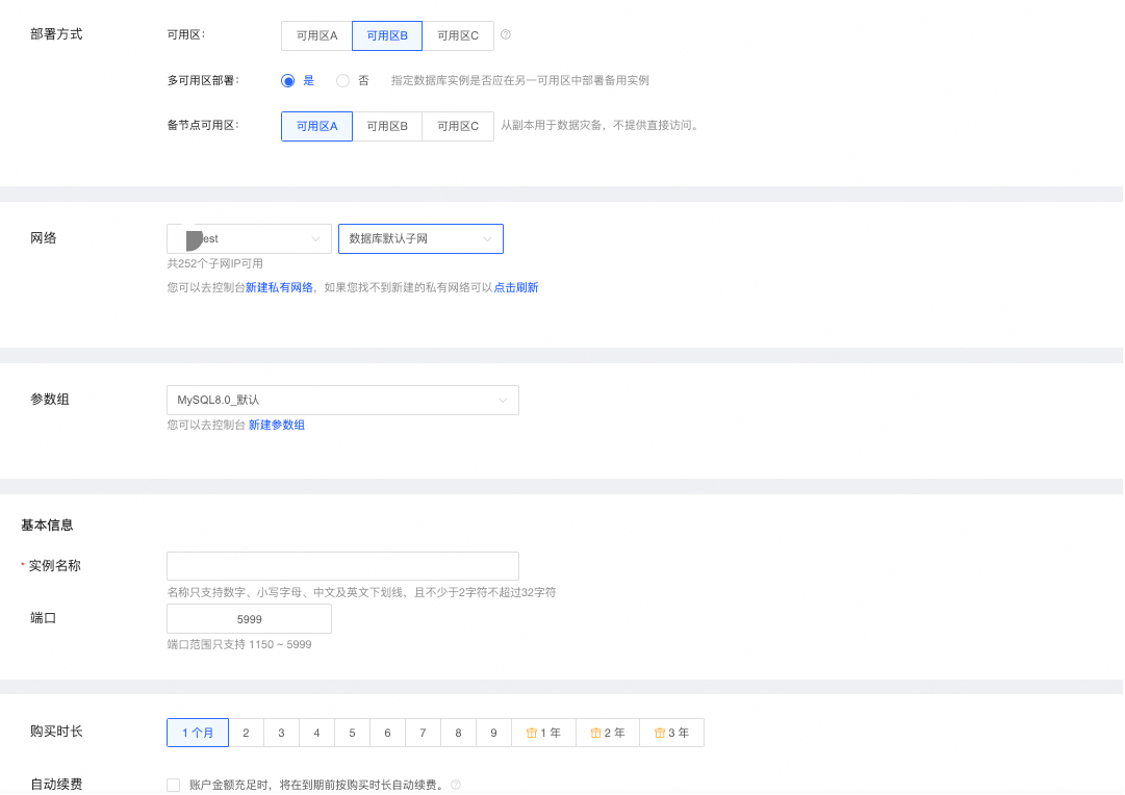Switch deployment zone to 可用区C
This screenshot has width=1125, height=795.
459,35
